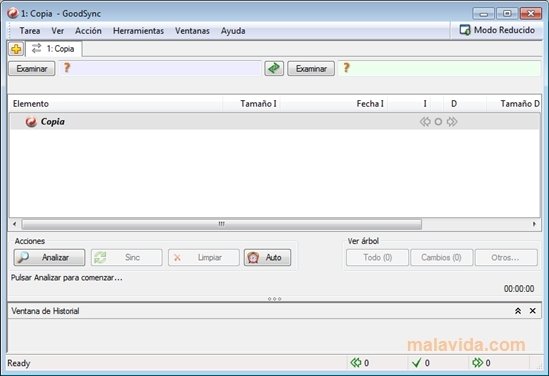This screenshot has height=376, width=549.
Task: Click the green sync direction arrows icon
Action: tap(274, 68)
